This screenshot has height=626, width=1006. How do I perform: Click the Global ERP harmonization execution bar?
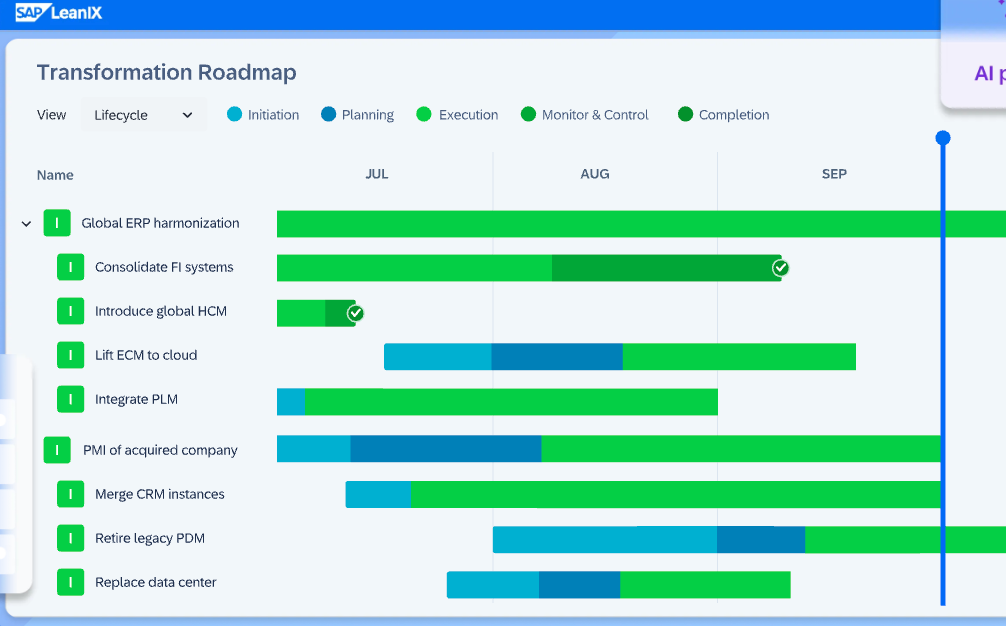[x=642, y=224]
